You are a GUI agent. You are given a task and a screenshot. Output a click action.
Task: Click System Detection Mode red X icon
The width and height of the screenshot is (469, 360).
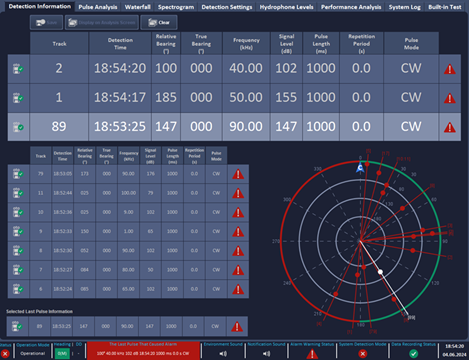(x=363, y=354)
